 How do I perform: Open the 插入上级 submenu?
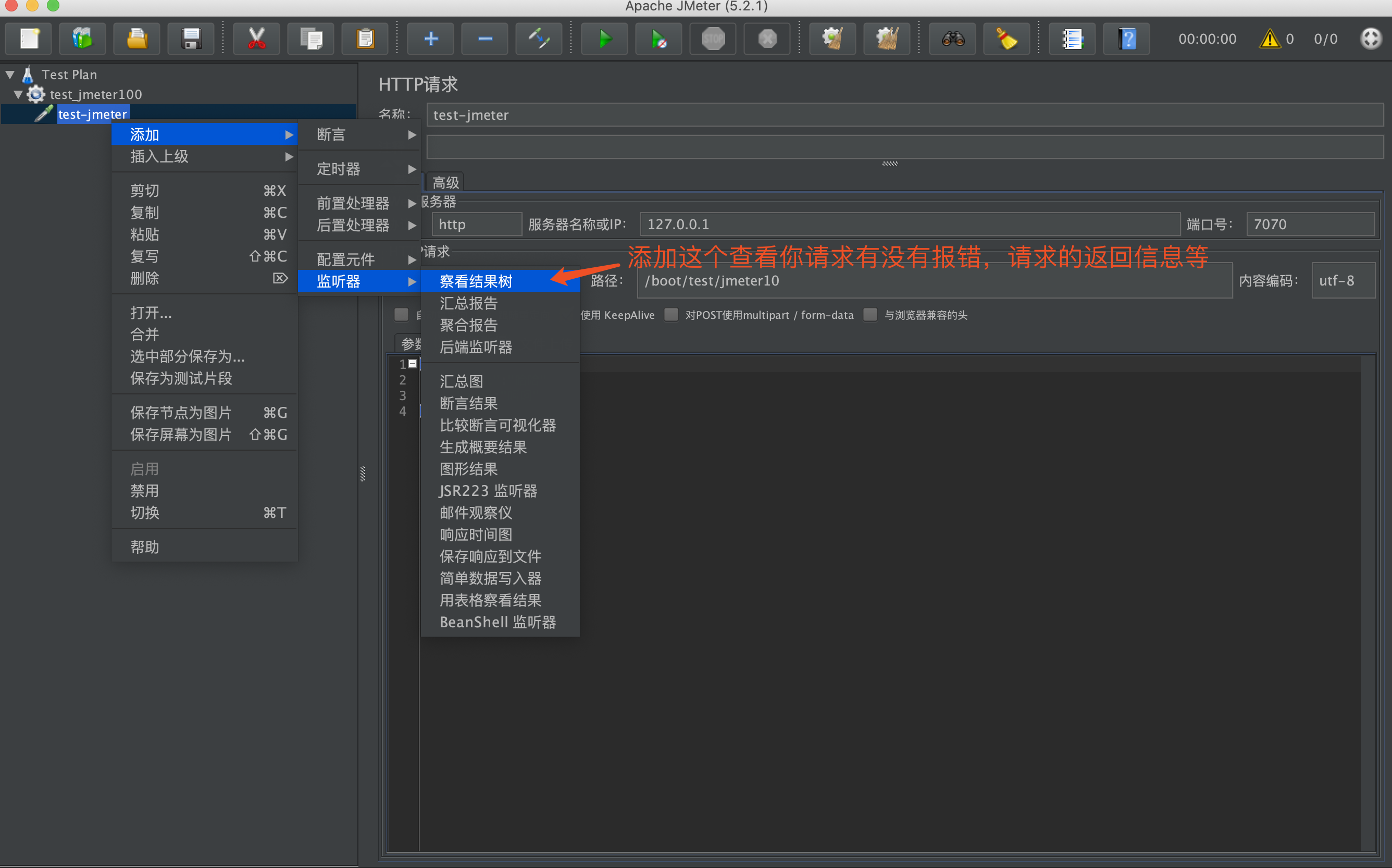(x=205, y=156)
